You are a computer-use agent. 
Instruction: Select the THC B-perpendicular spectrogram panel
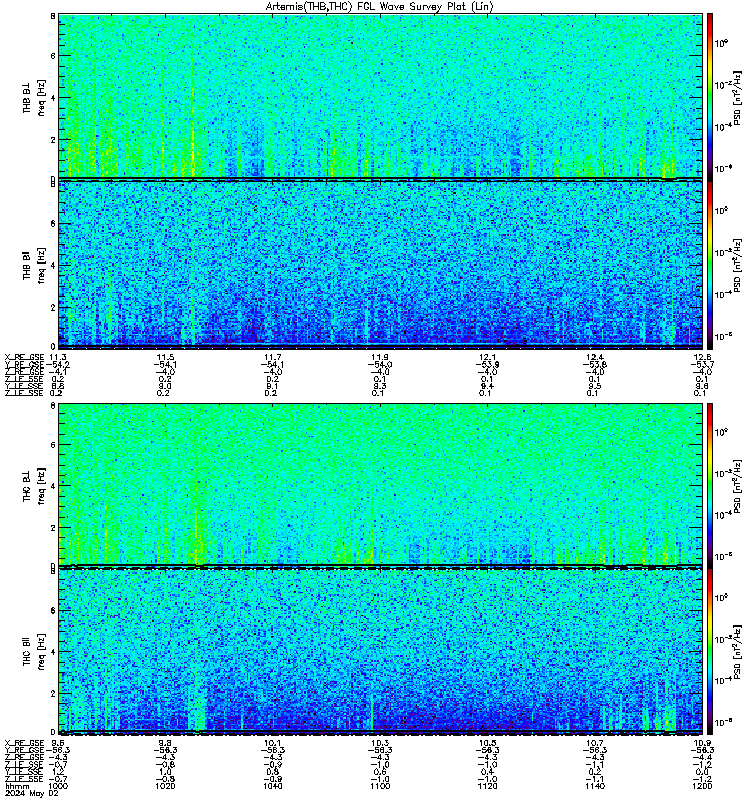381,484
